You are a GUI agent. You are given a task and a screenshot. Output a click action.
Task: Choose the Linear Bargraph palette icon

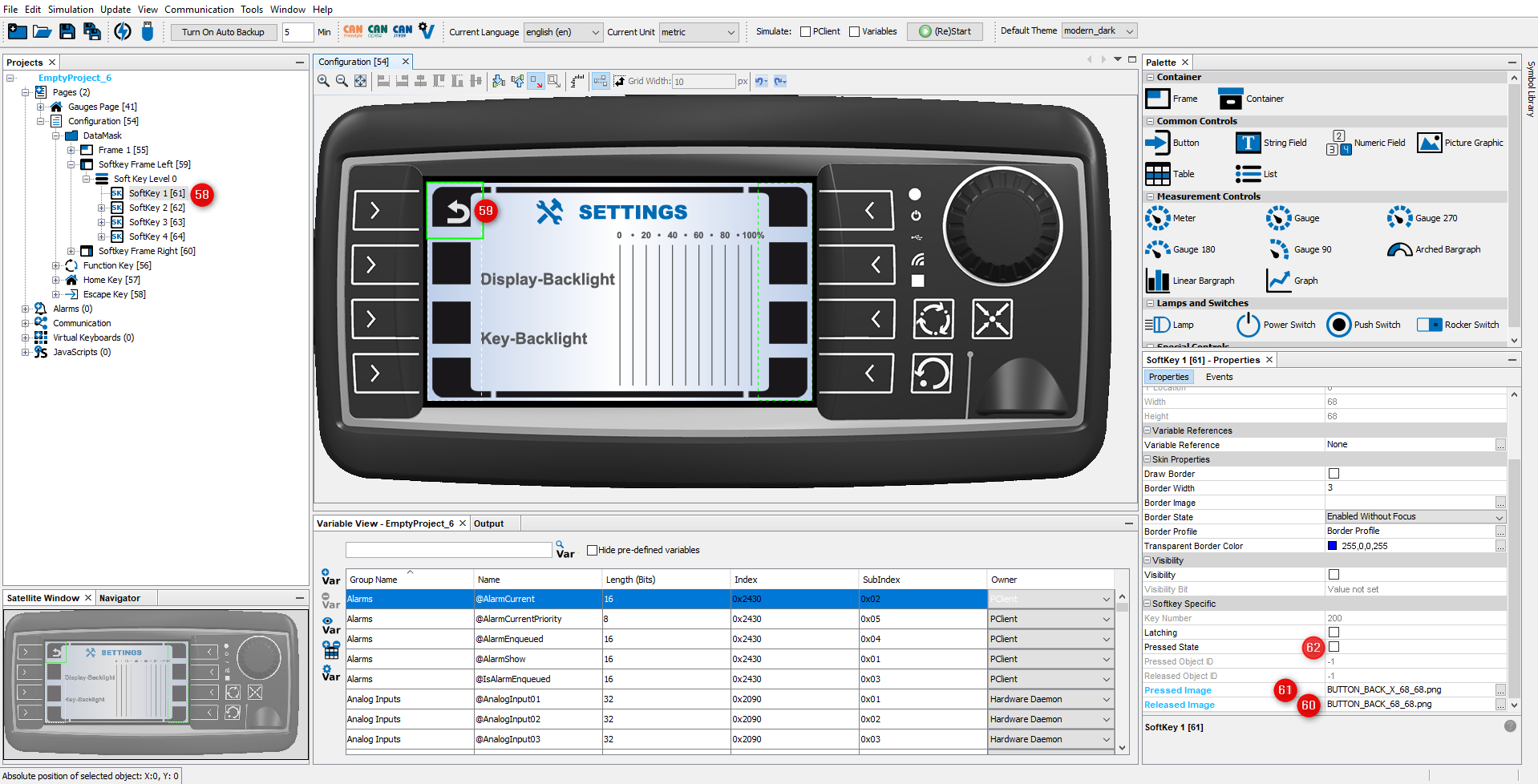click(x=1157, y=281)
